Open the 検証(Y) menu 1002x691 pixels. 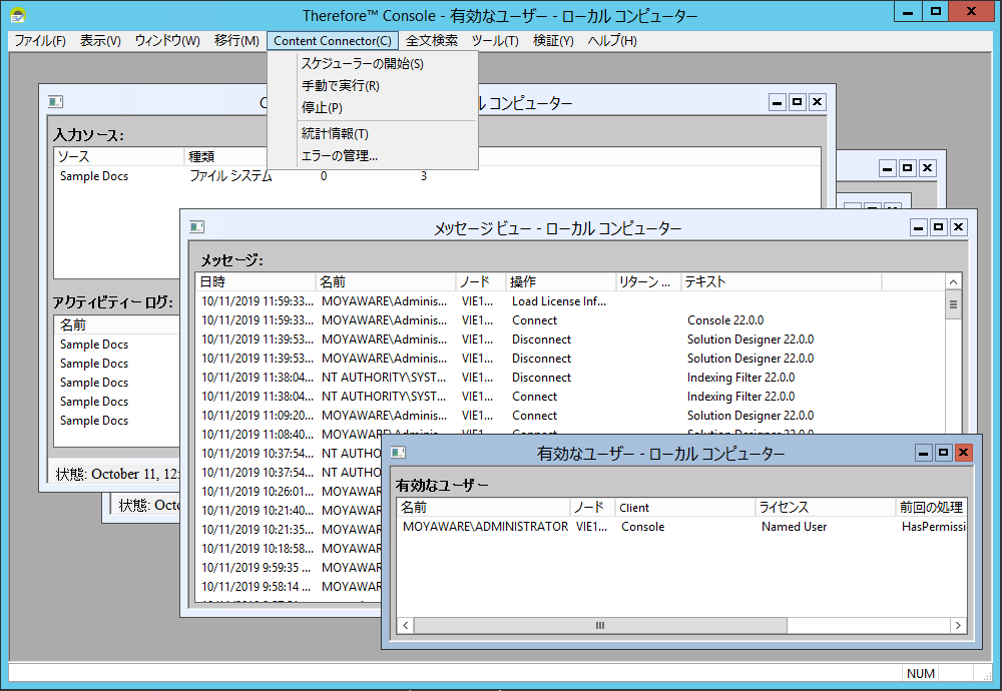click(553, 40)
